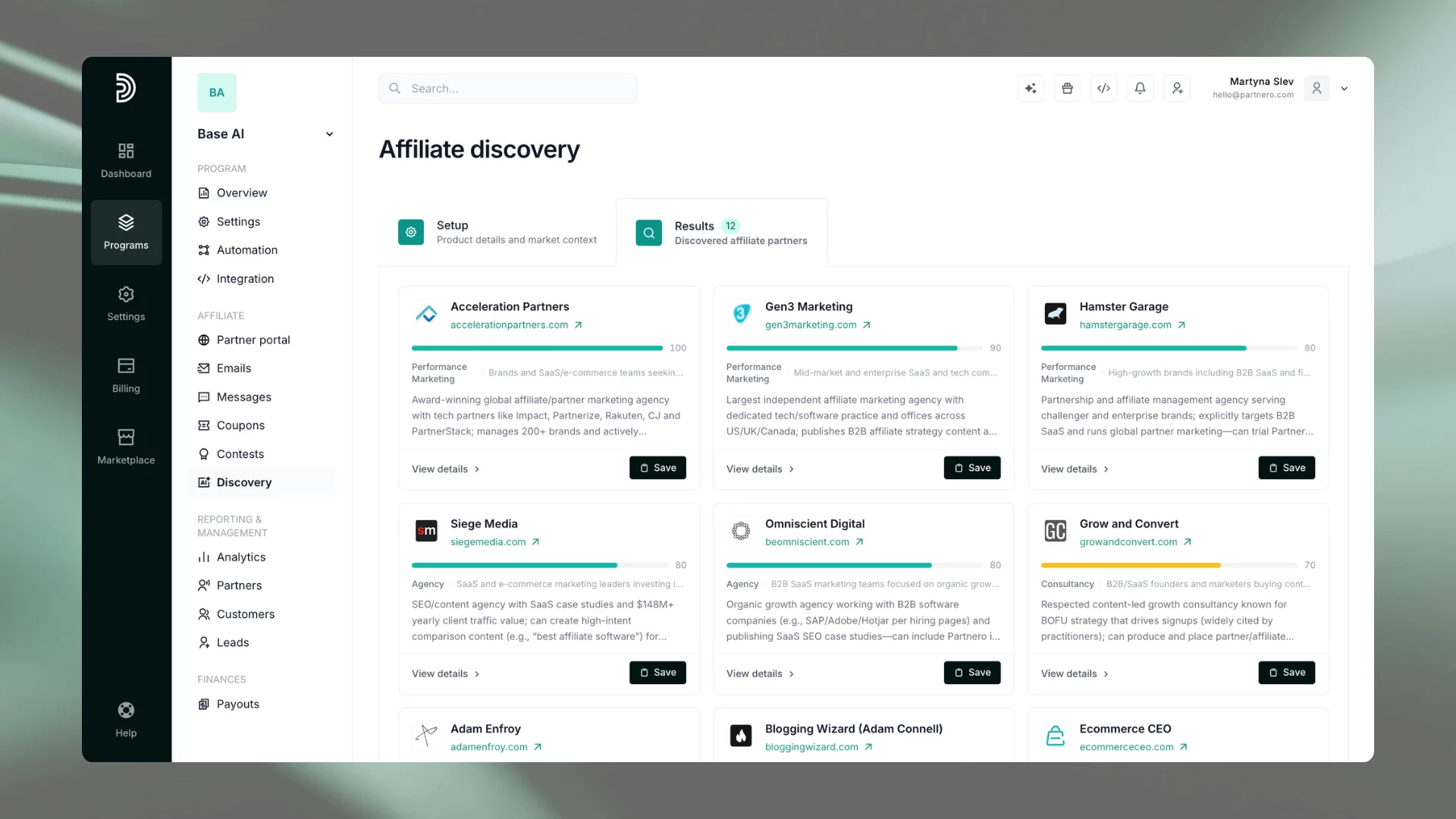Open hamstergarage.com link
Viewport: 1456px width, 819px height.
click(x=1133, y=325)
